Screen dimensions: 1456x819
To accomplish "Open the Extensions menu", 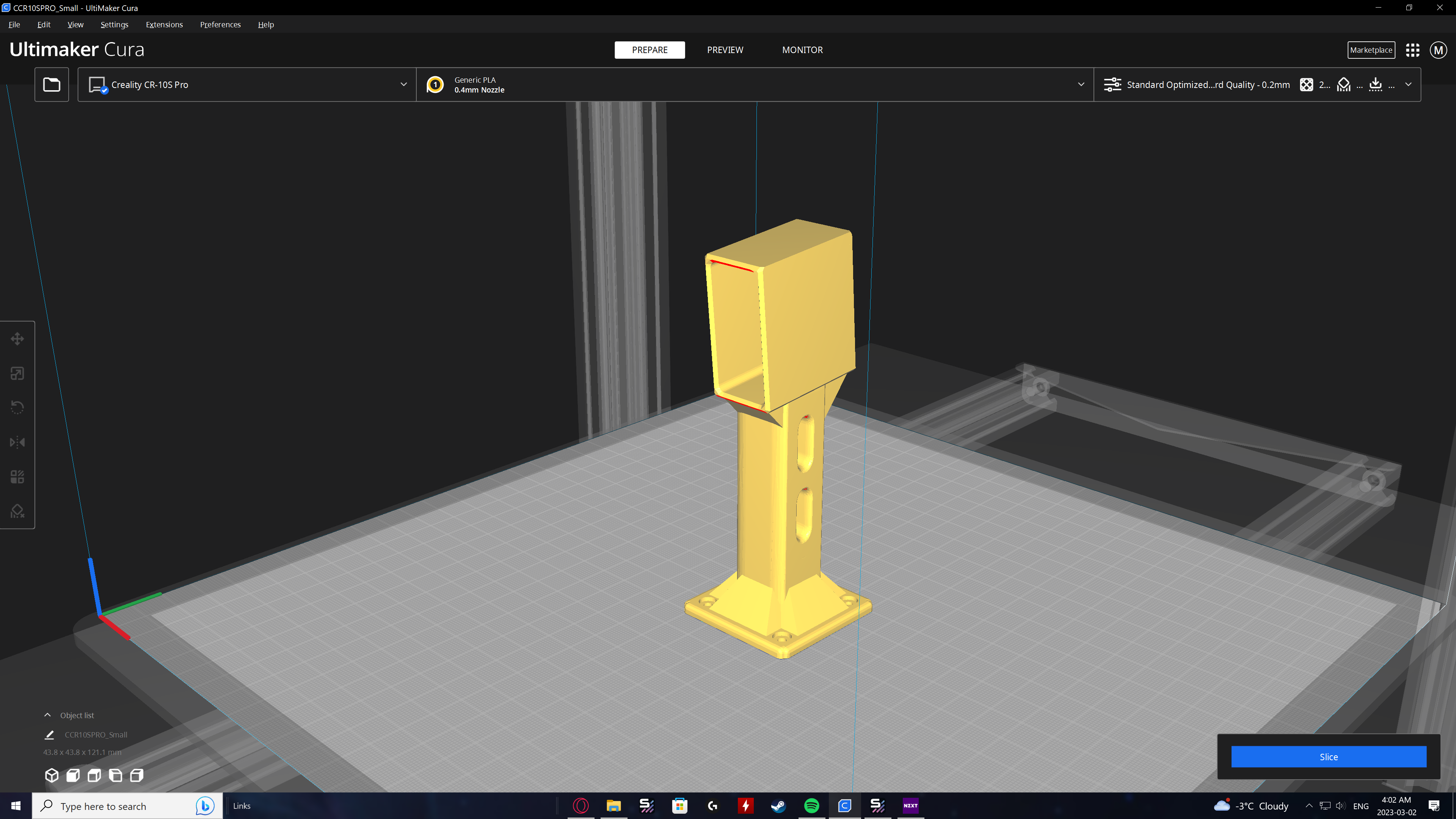I will (164, 24).
